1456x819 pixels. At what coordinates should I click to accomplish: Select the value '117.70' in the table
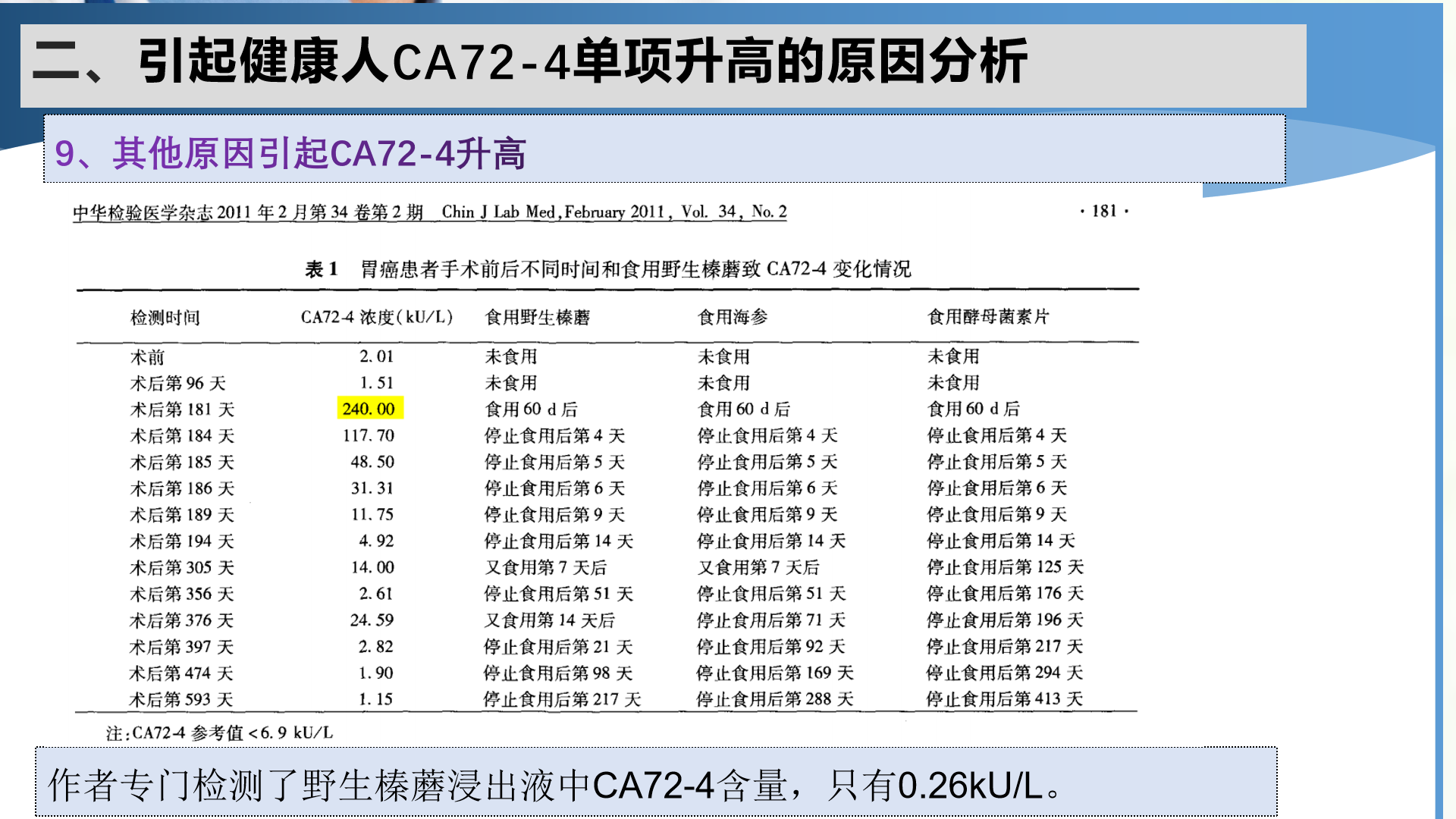[367, 435]
